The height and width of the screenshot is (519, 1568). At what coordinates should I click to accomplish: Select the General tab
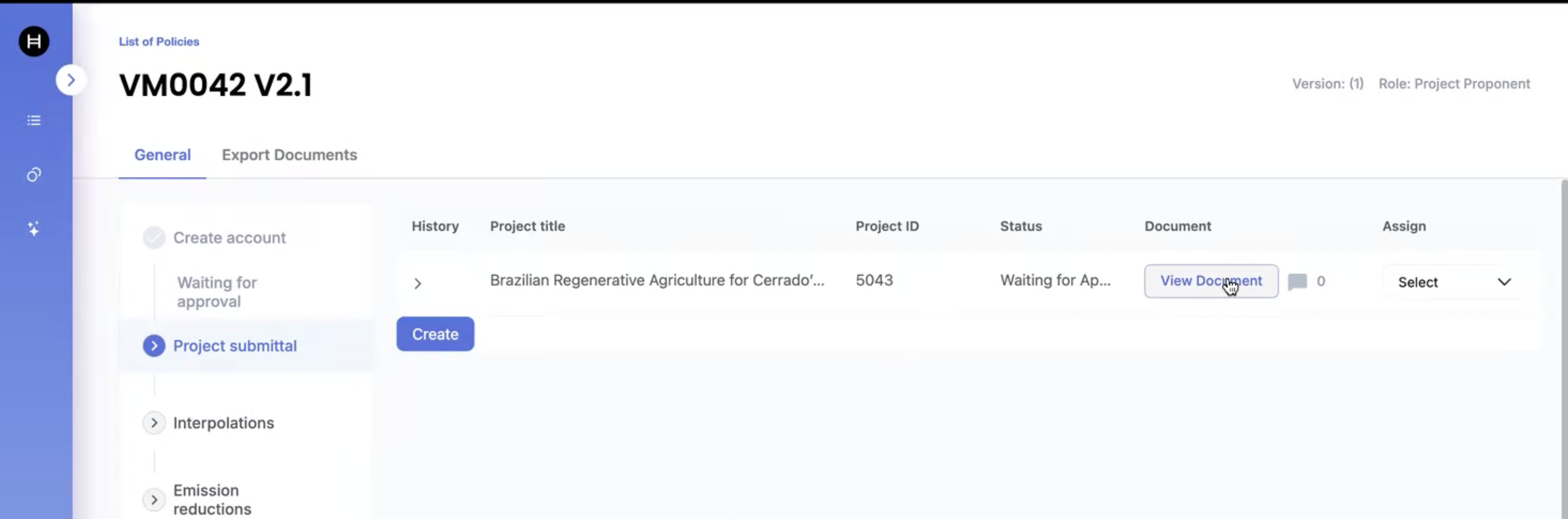tap(162, 155)
